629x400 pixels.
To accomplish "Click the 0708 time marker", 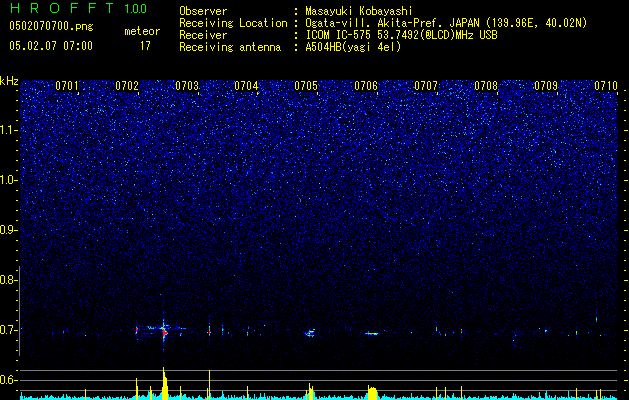I will pos(486,86).
